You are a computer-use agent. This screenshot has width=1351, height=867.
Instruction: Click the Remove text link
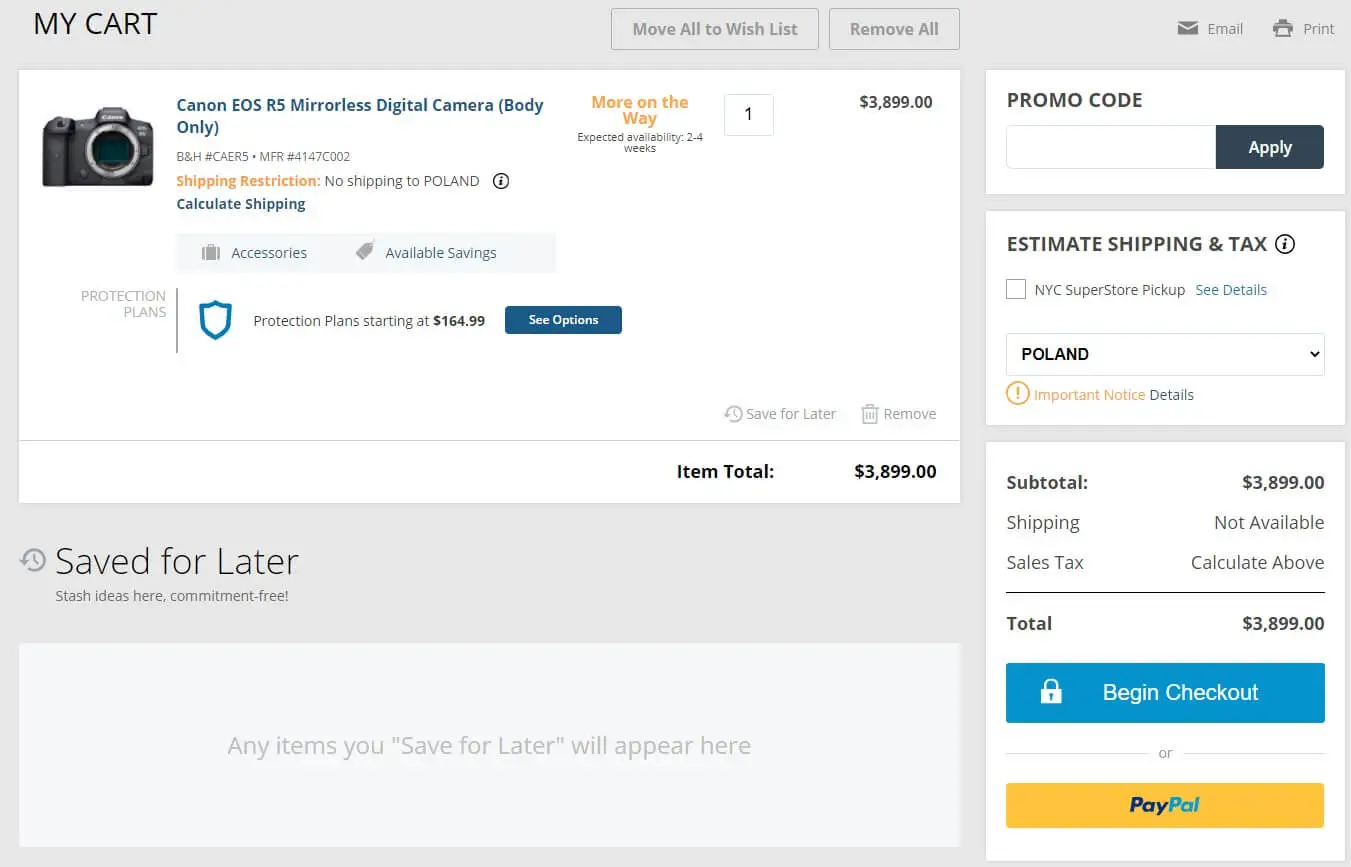pos(910,414)
